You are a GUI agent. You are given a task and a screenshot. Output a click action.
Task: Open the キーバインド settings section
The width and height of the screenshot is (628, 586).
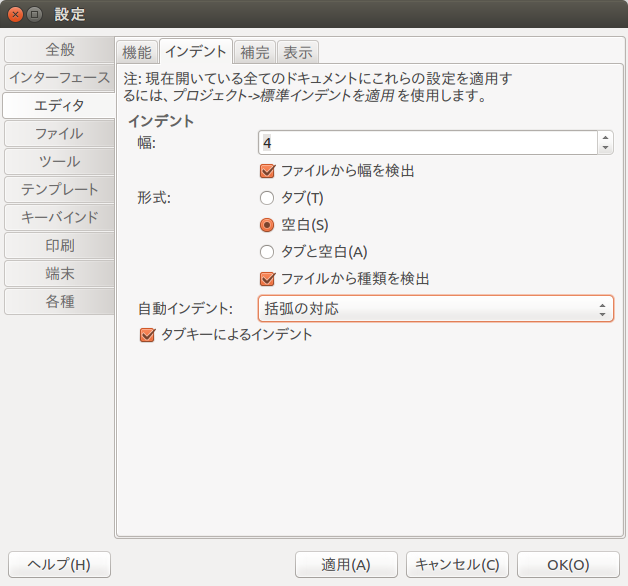pos(59,217)
